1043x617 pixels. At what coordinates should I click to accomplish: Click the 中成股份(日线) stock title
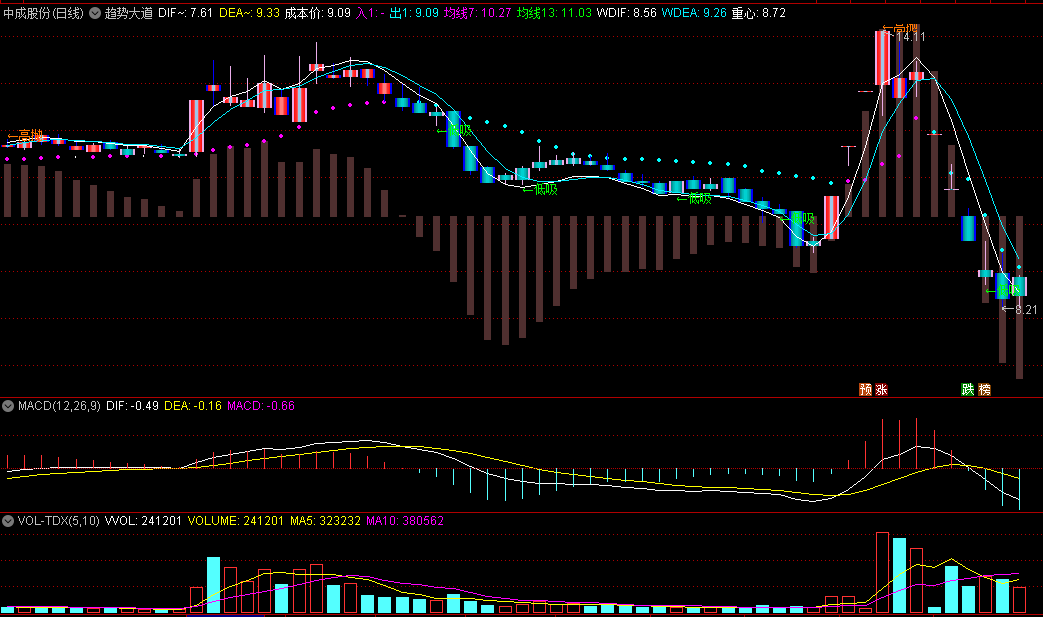click(43, 13)
